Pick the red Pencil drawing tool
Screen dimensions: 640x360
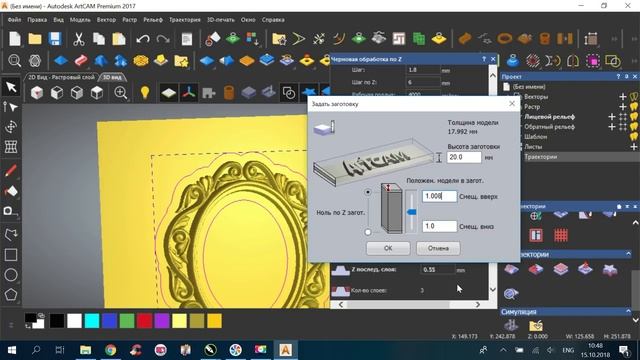[11, 171]
